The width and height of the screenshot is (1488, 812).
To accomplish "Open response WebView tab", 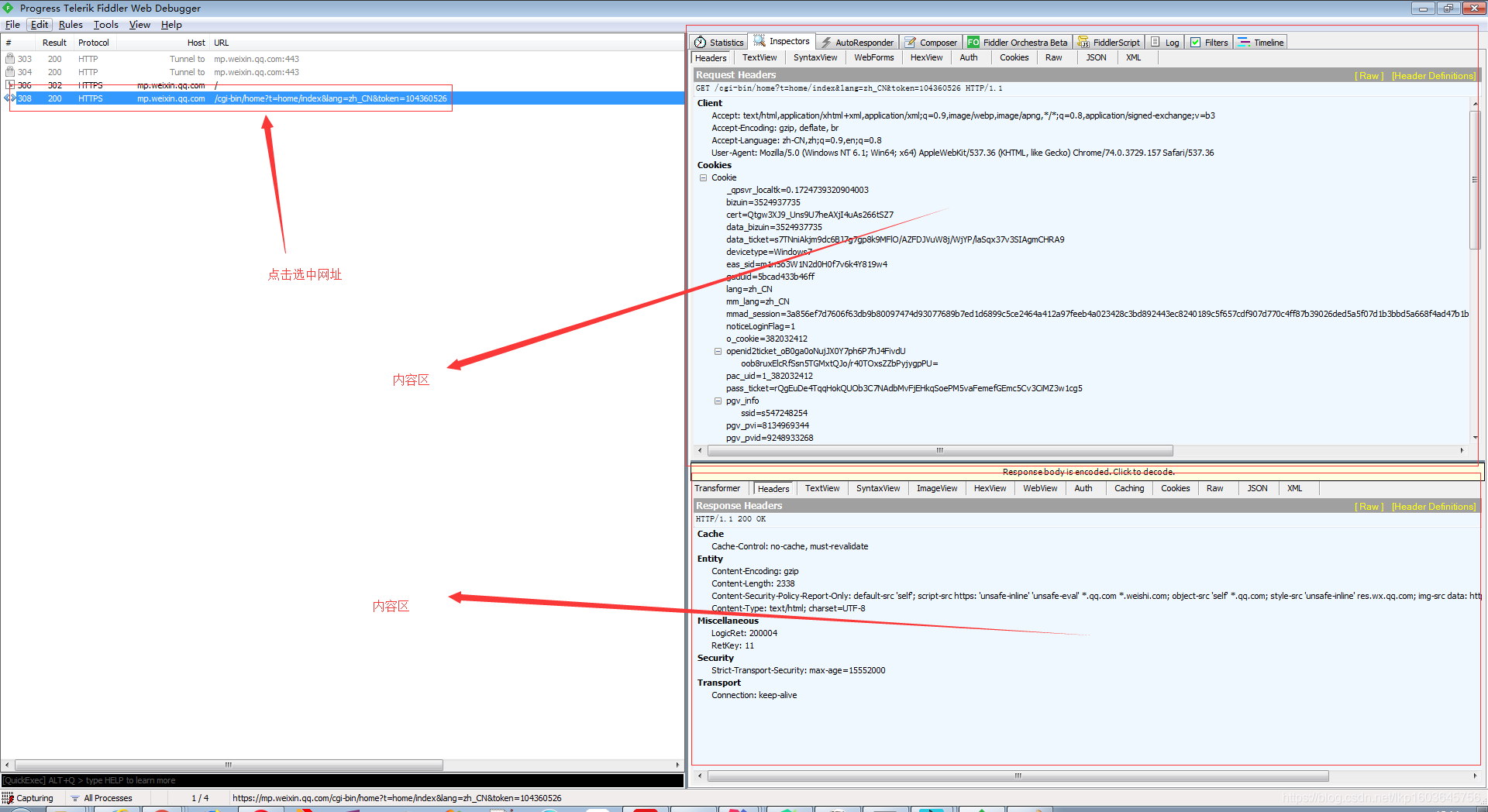I will coord(1040,488).
